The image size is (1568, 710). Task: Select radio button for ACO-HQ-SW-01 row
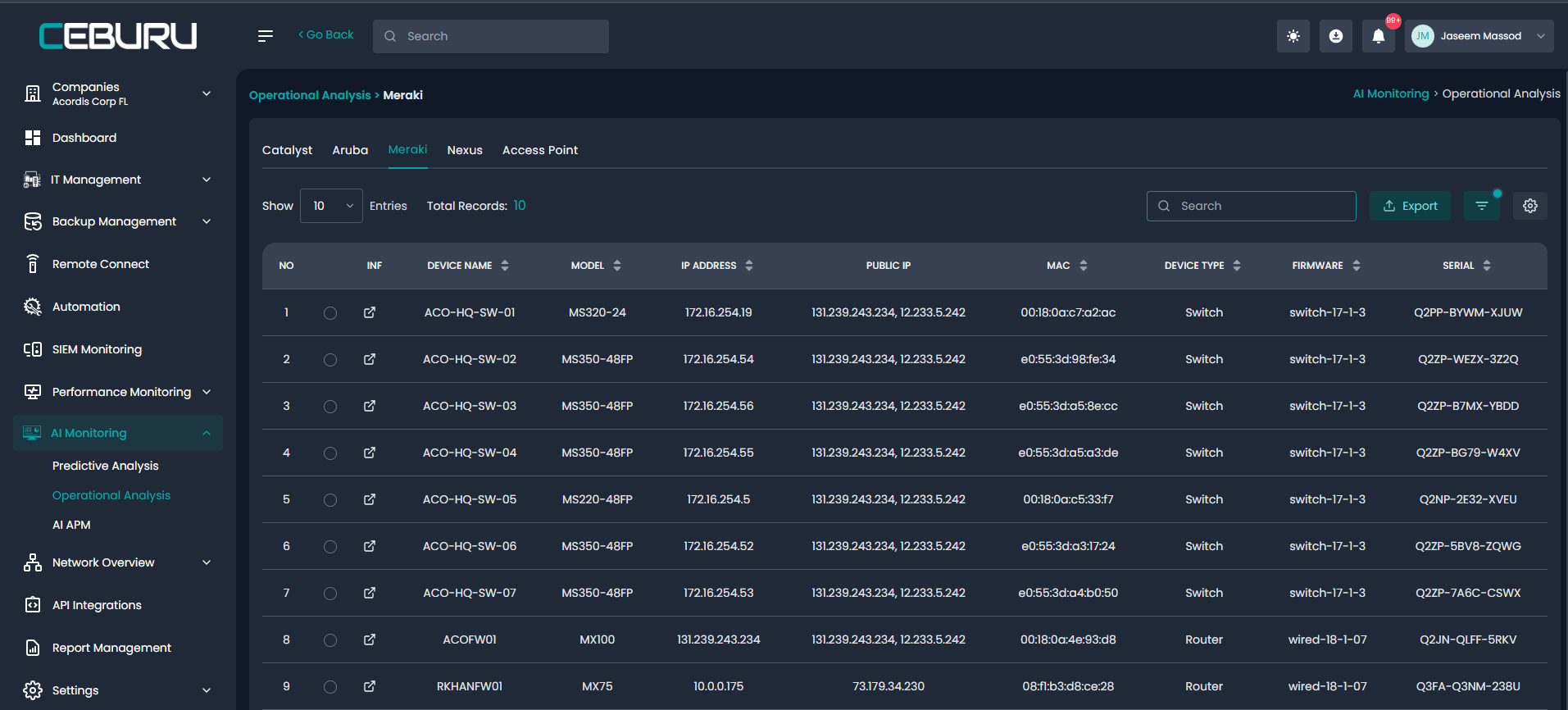coord(330,313)
